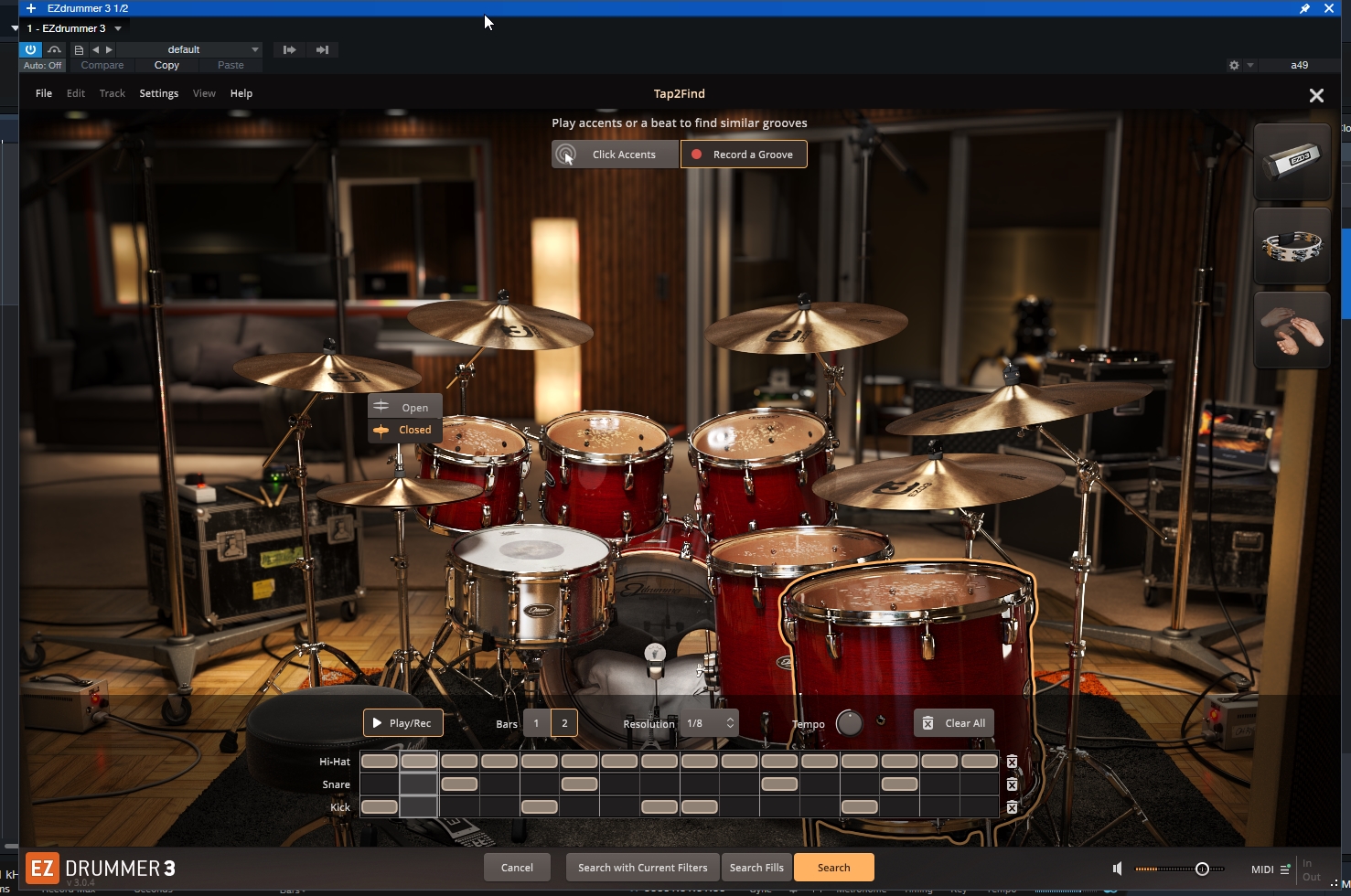Screen dimensions: 1351x896
Task: Clear the Snare row trash icon
Action: coord(1012,784)
